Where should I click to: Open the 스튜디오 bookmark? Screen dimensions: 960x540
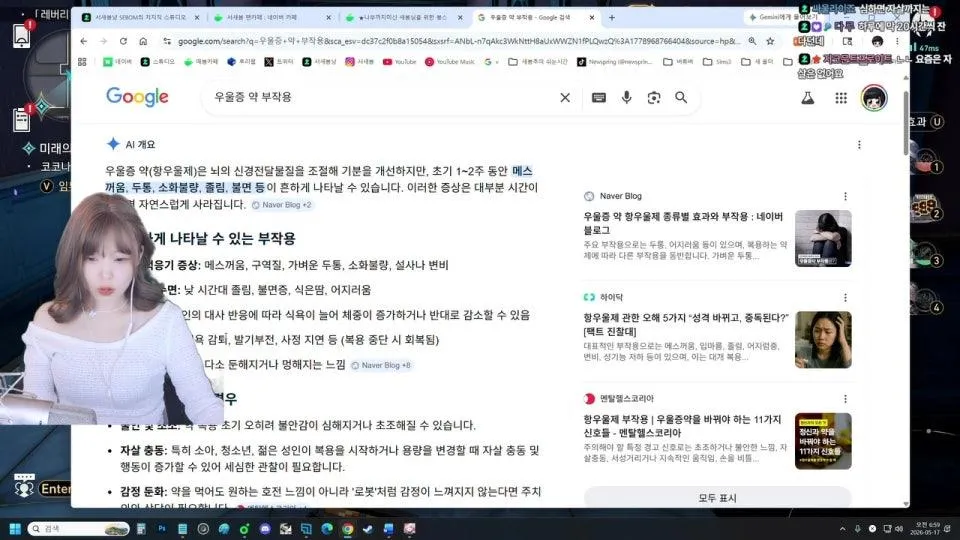tap(158, 62)
